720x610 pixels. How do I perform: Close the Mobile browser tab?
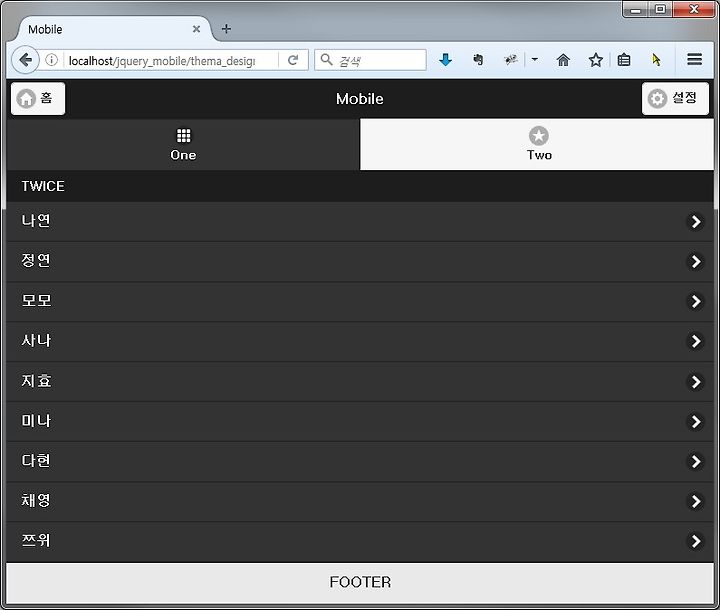(x=196, y=29)
